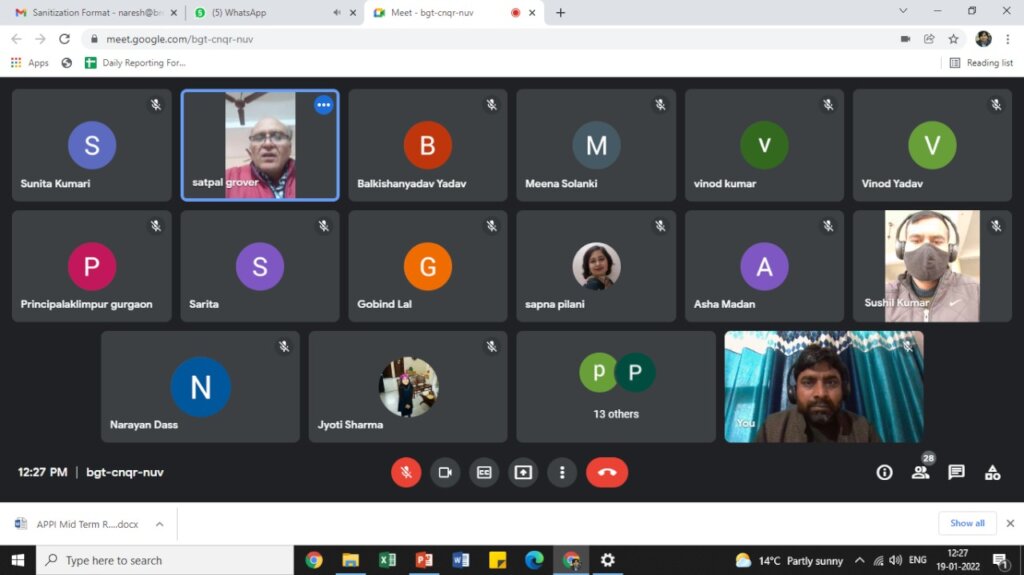Open the 13 others participants tile

[x=616, y=387]
